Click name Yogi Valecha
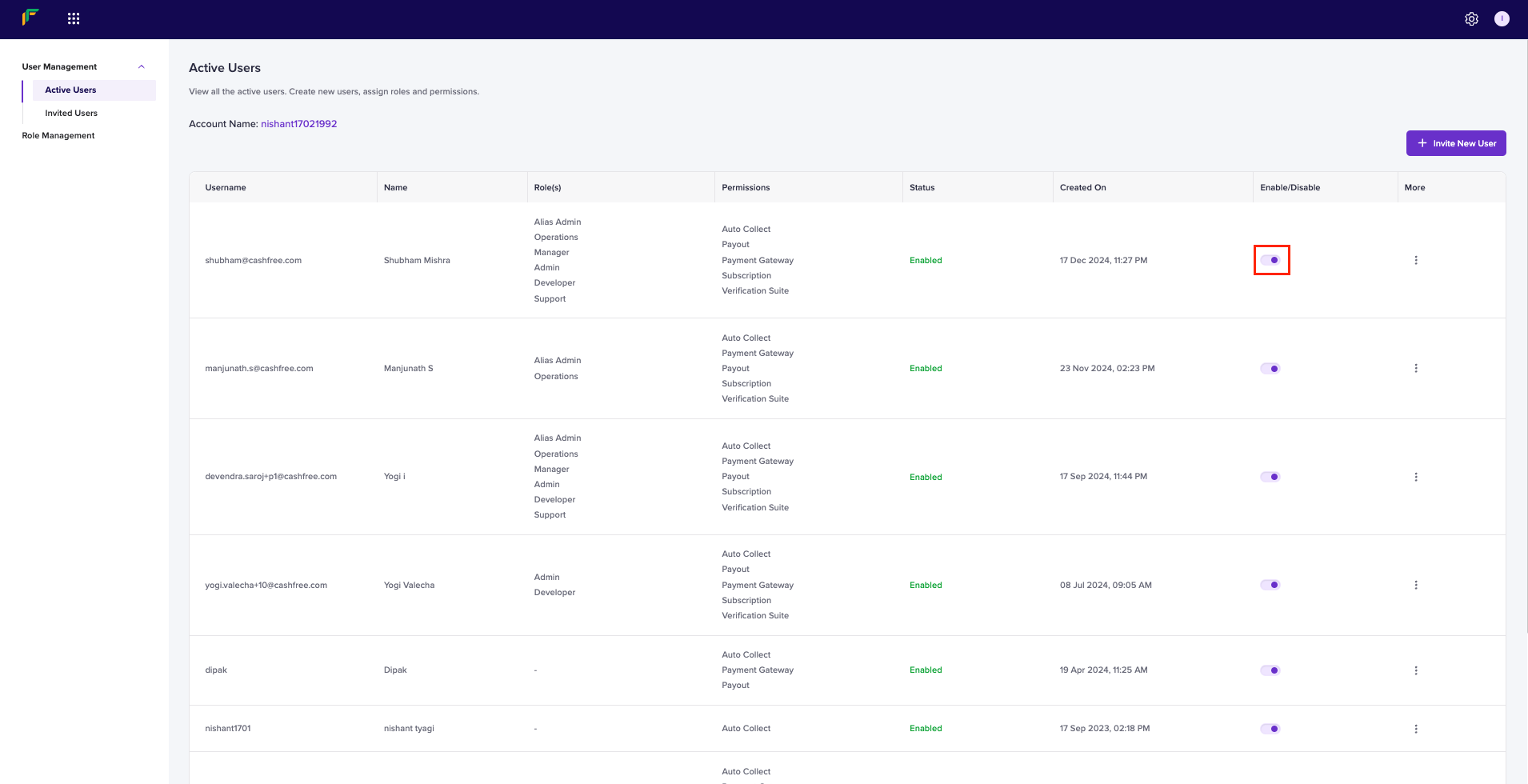 pos(409,585)
